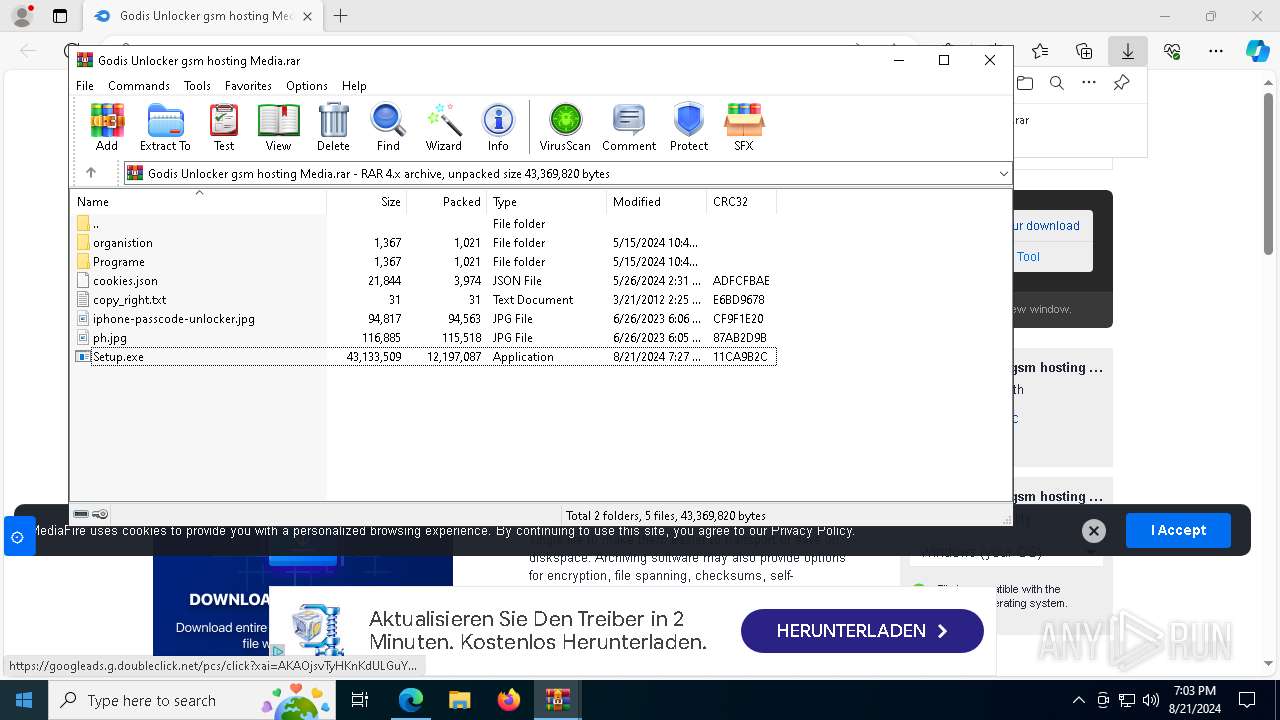Select iphone-passcode-unlocker.jpg file
The width and height of the screenshot is (1280, 720).
pos(424,319)
